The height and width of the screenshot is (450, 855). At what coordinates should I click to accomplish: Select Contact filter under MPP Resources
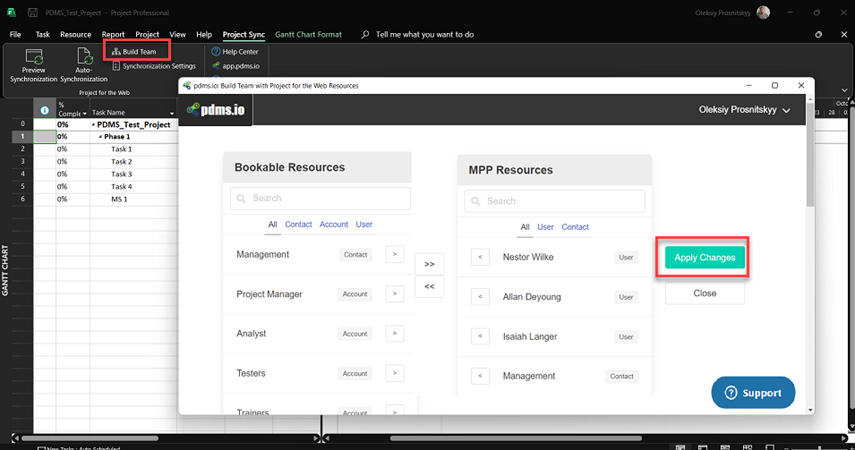575,227
